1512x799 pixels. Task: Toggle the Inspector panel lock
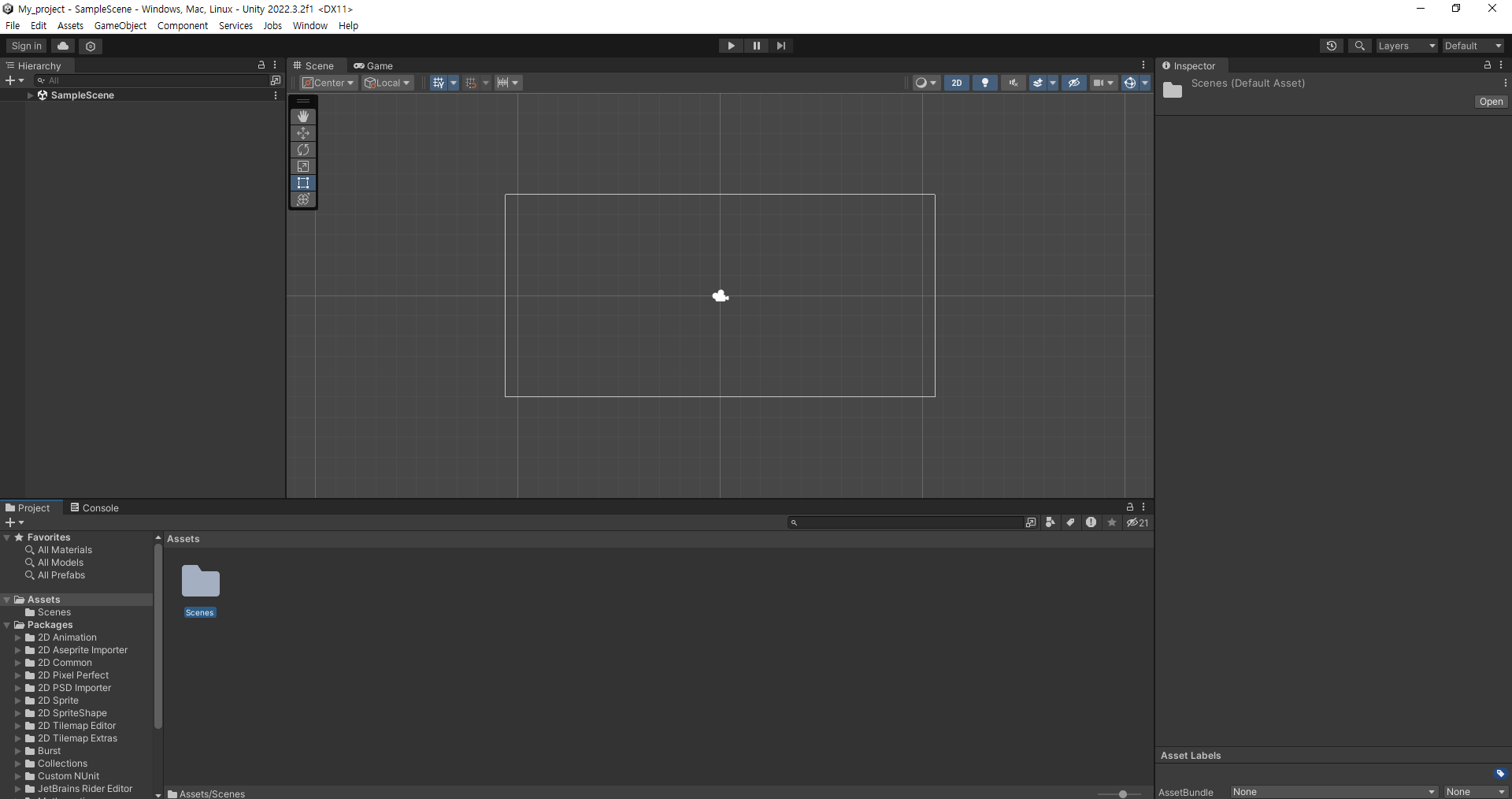1488,65
